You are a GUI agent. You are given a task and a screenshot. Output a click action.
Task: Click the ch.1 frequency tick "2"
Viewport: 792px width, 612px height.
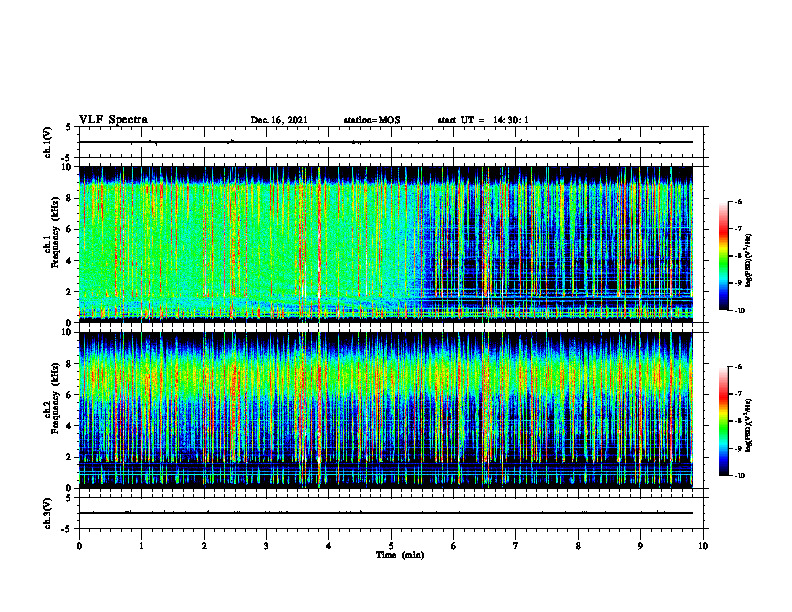(x=70, y=292)
